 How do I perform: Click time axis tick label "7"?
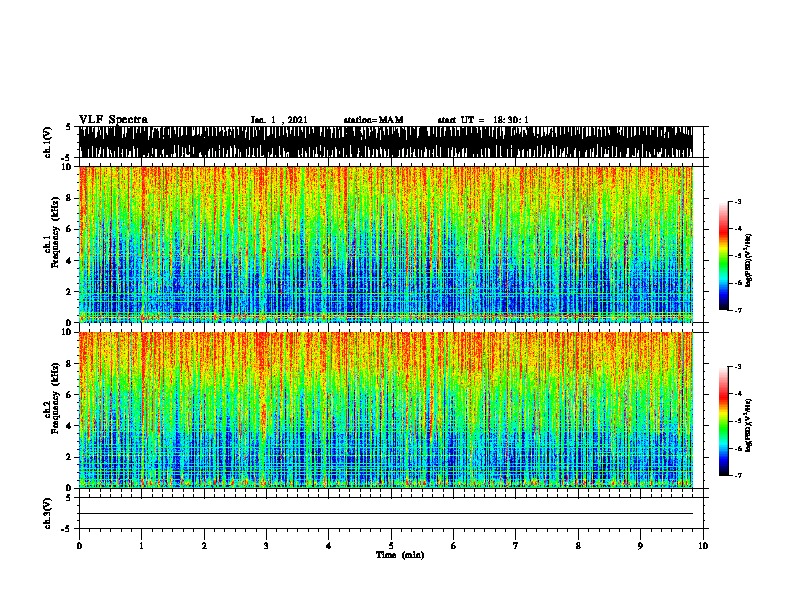click(516, 546)
